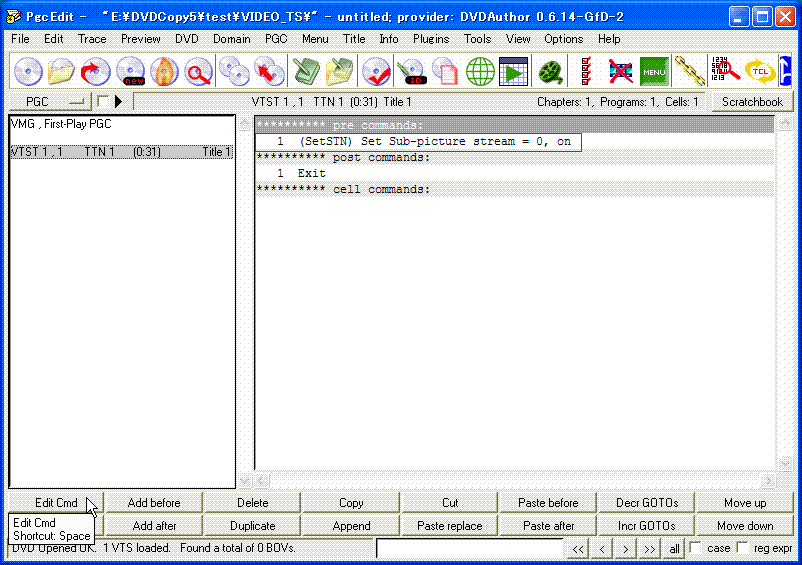Click the open folder toolbar icon
The height and width of the screenshot is (565, 802).
61,71
